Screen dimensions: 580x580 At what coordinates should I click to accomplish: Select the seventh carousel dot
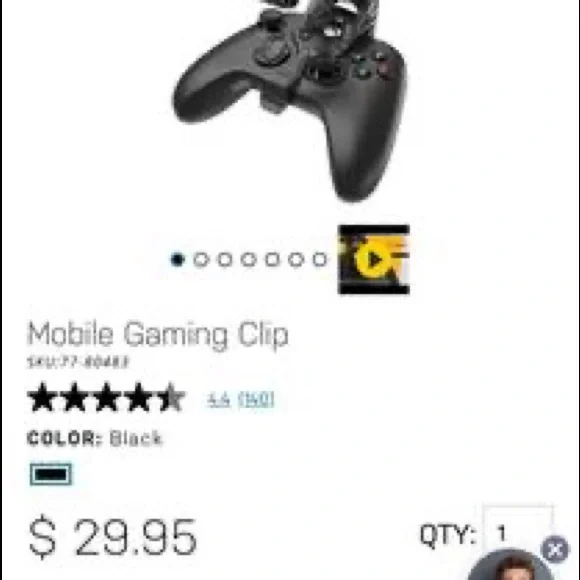(x=320, y=260)
